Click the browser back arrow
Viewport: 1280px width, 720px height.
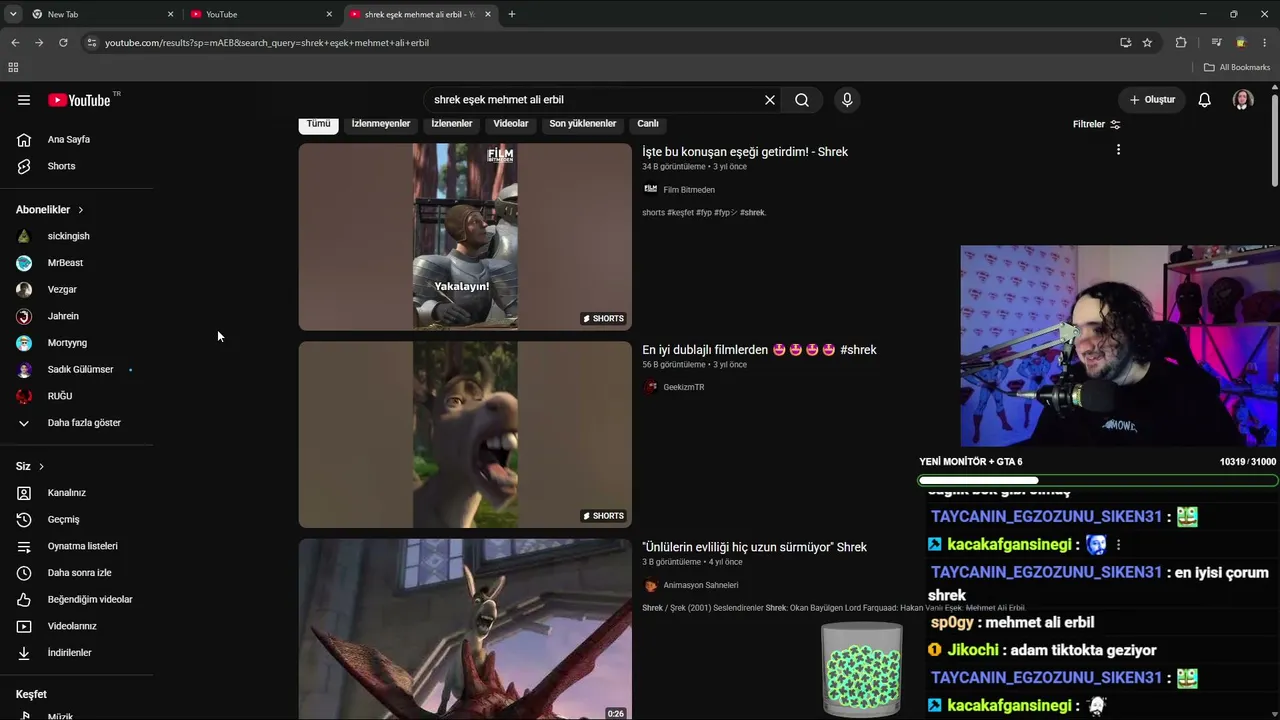pos(15,43)
